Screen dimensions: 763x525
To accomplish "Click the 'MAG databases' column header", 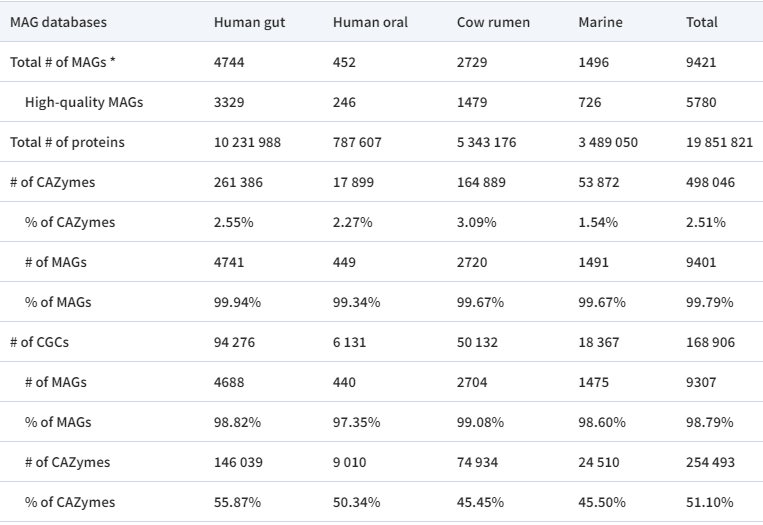I will 58,22.
